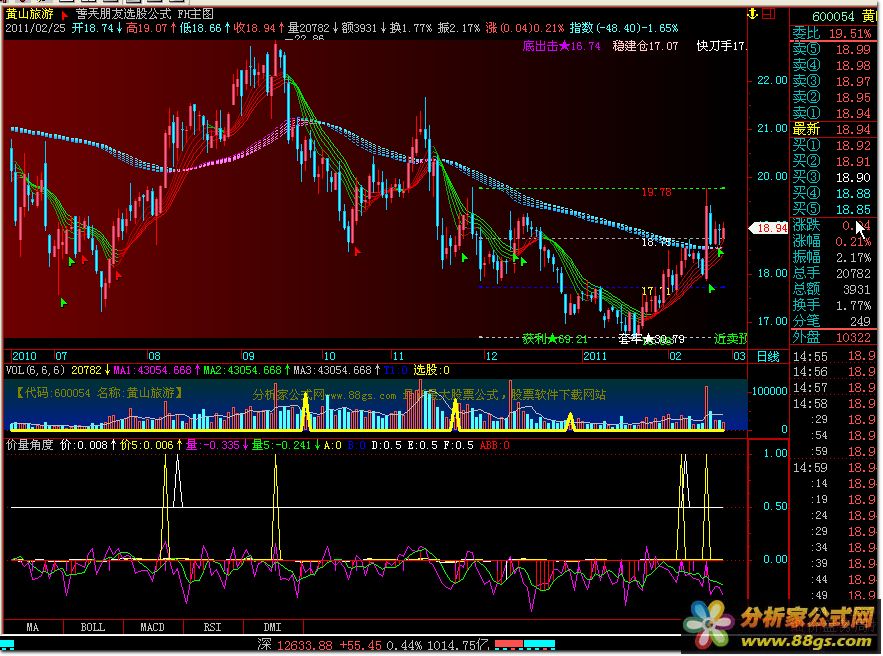883x656 pixels.
Task: Click the red flag icon beside 黄山旅游
Action: point(64,14)
